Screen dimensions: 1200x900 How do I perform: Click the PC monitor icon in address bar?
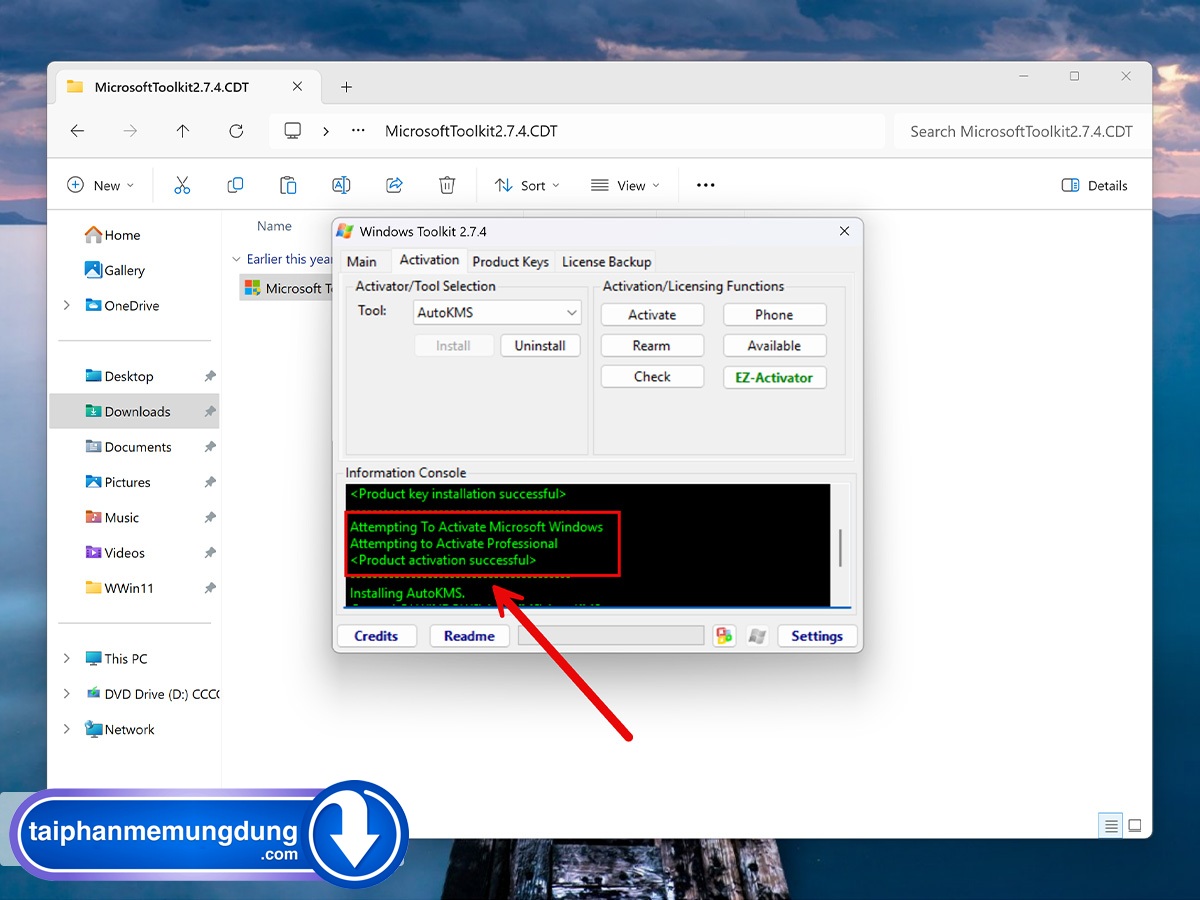[x=293, y=131]
